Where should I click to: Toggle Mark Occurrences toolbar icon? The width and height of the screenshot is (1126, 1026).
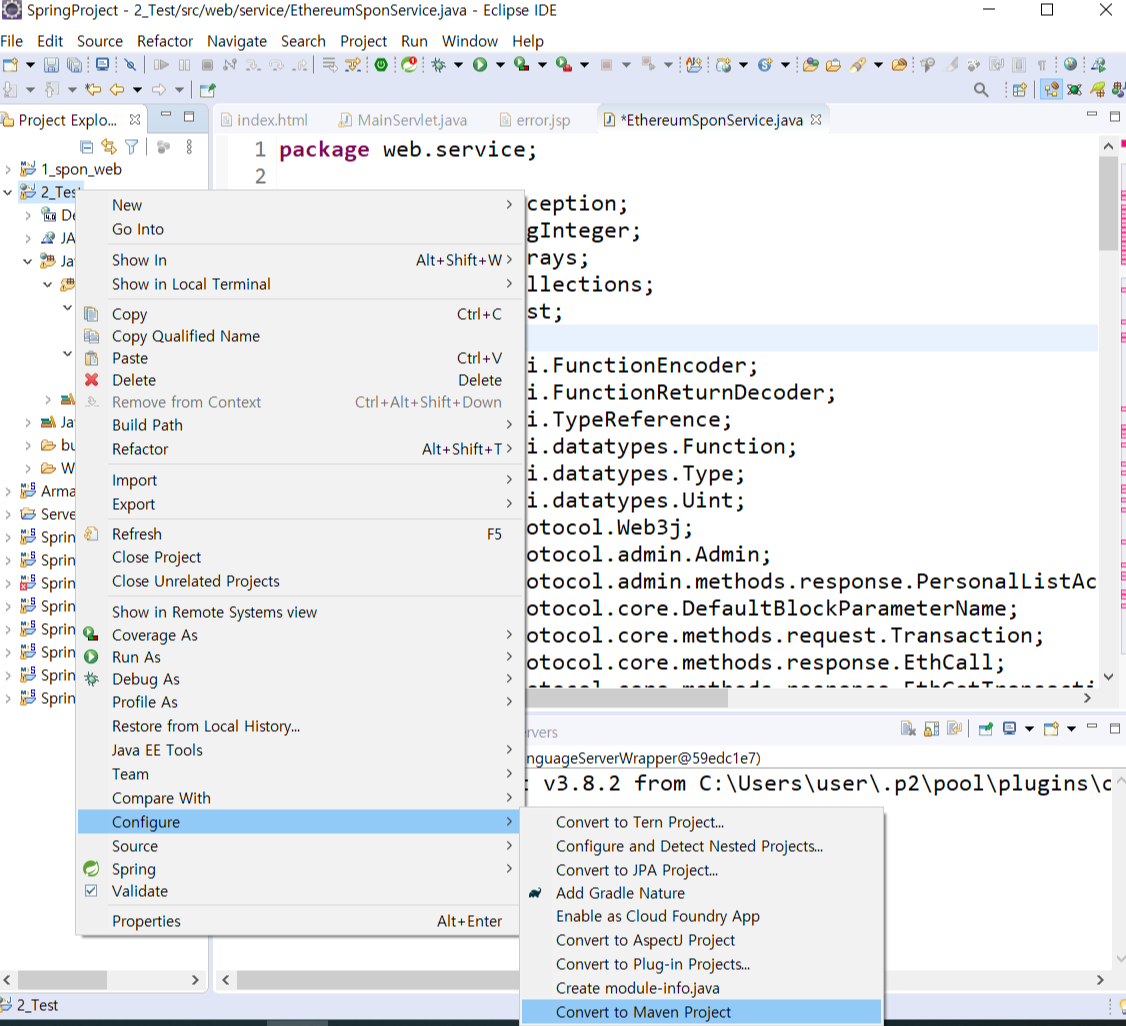(951, 65)
